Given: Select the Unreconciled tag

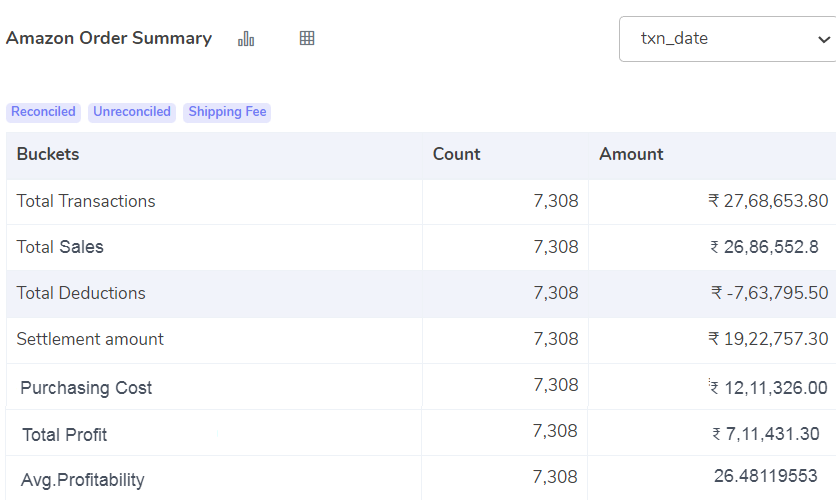Looking at the screenshot, I should 132,112.
